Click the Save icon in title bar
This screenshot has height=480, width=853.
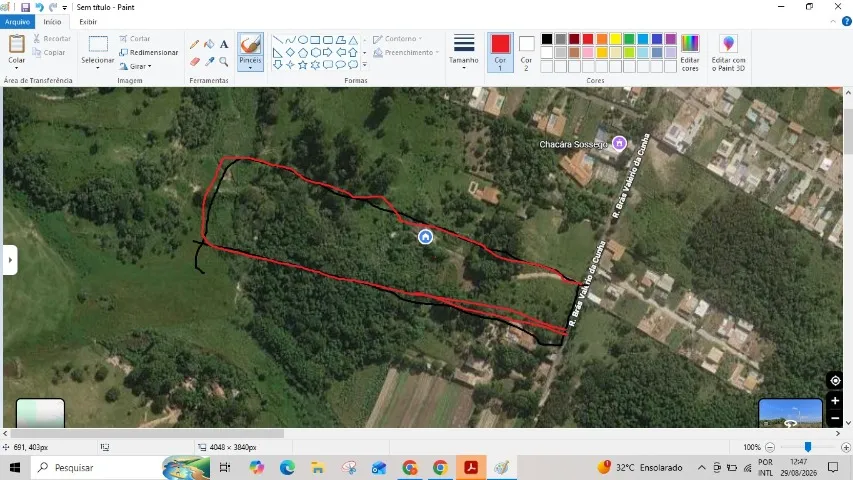tap(25, 7)
